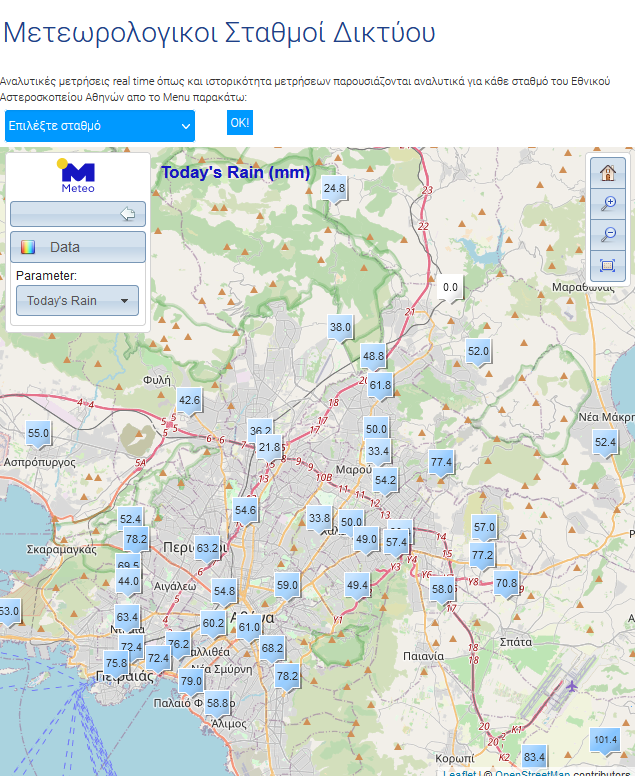Screen dimensions: 635x776
Task: Select the 55.0 marker near Ασπρόπυργος
Action: tap(38, 434)
